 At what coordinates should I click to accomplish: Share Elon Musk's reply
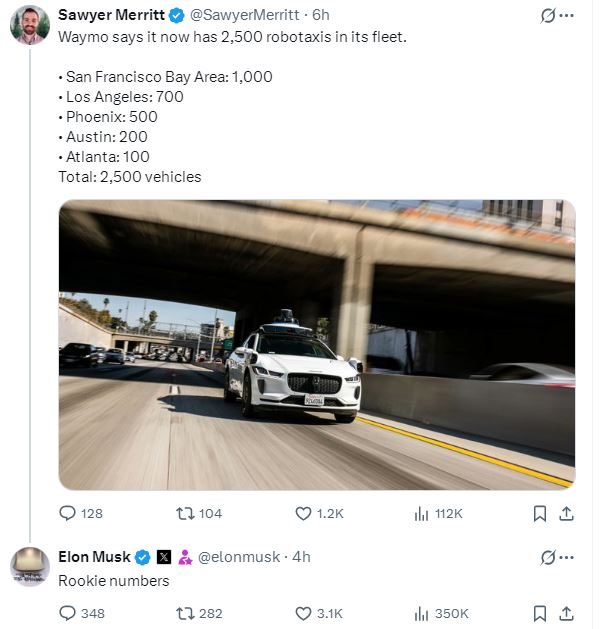tap(566, 613)
